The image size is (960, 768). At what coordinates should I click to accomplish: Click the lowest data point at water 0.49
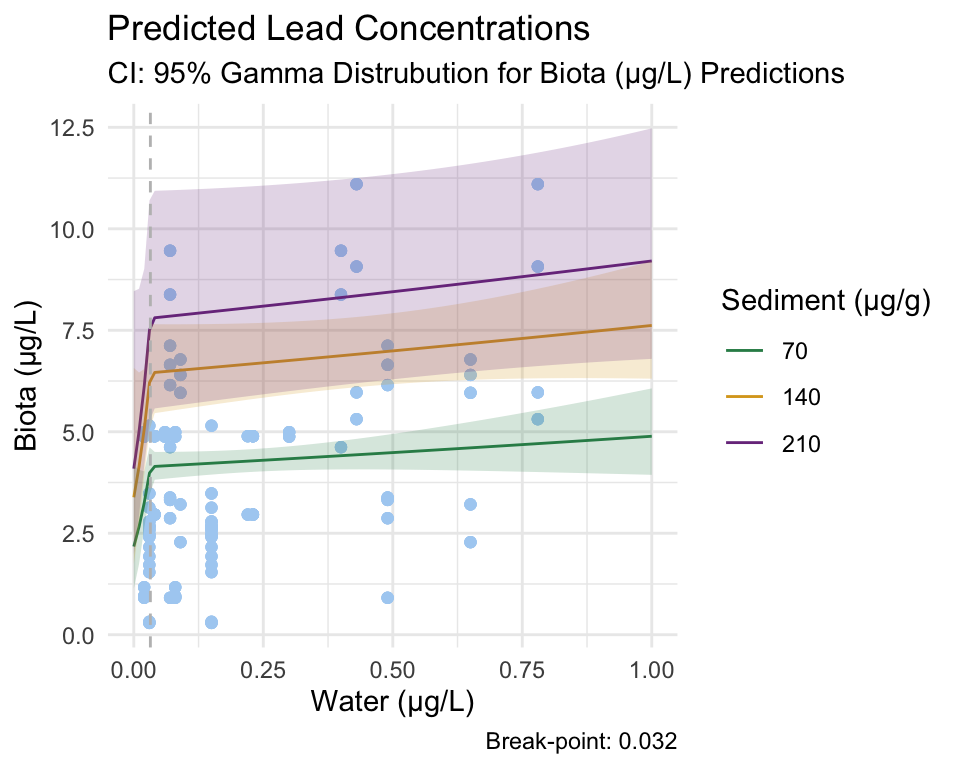(x=387, y=597)
